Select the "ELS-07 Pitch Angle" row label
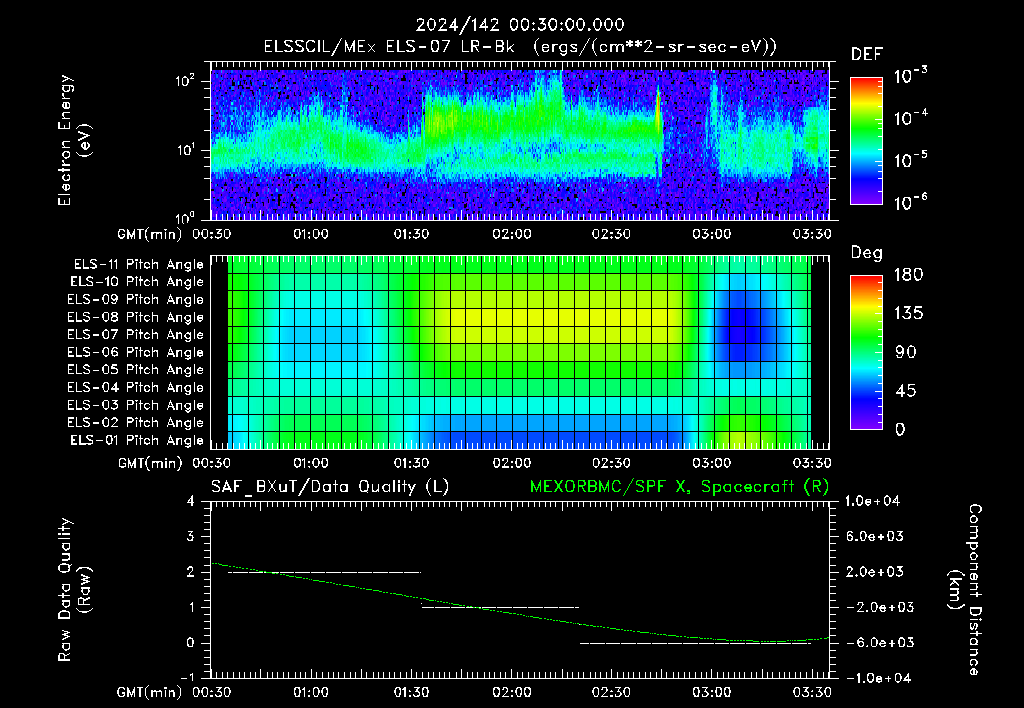The height and width of the screenshot is (708, 1024). 136,335
